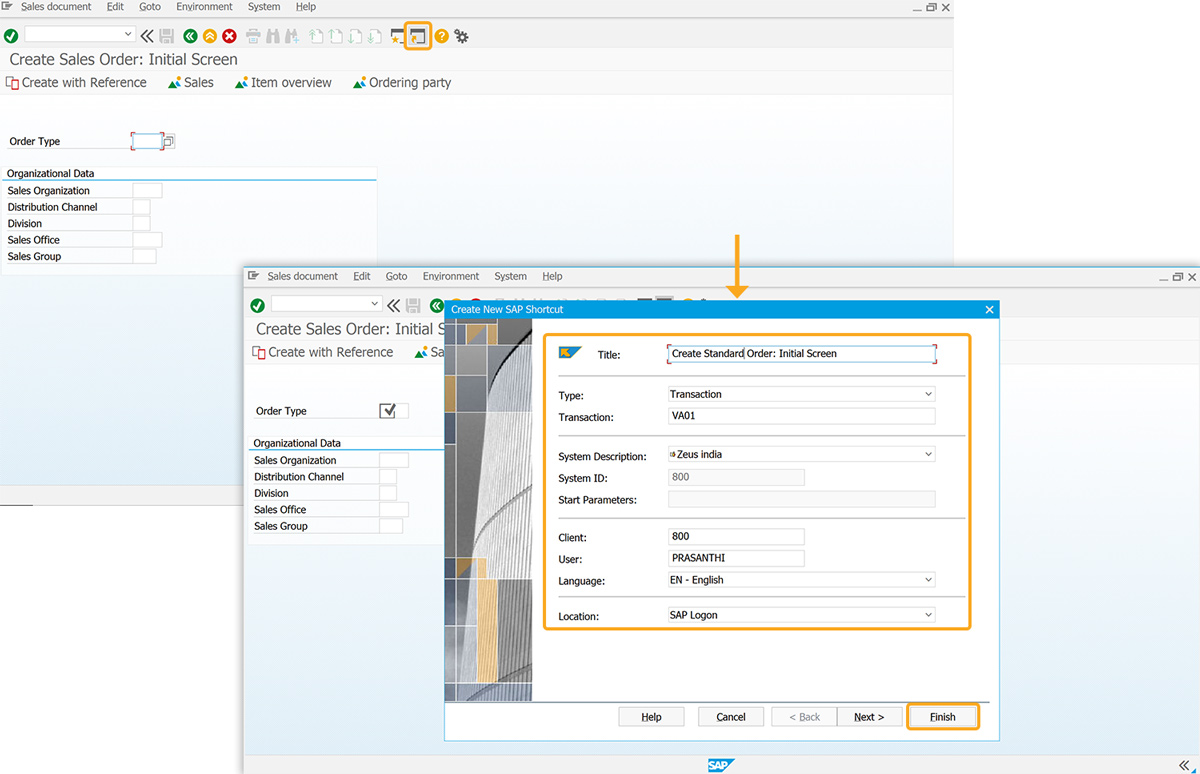Click Save icon in front window toolbar
This screenshot has height=774, width=1200.
coord(413,305)
